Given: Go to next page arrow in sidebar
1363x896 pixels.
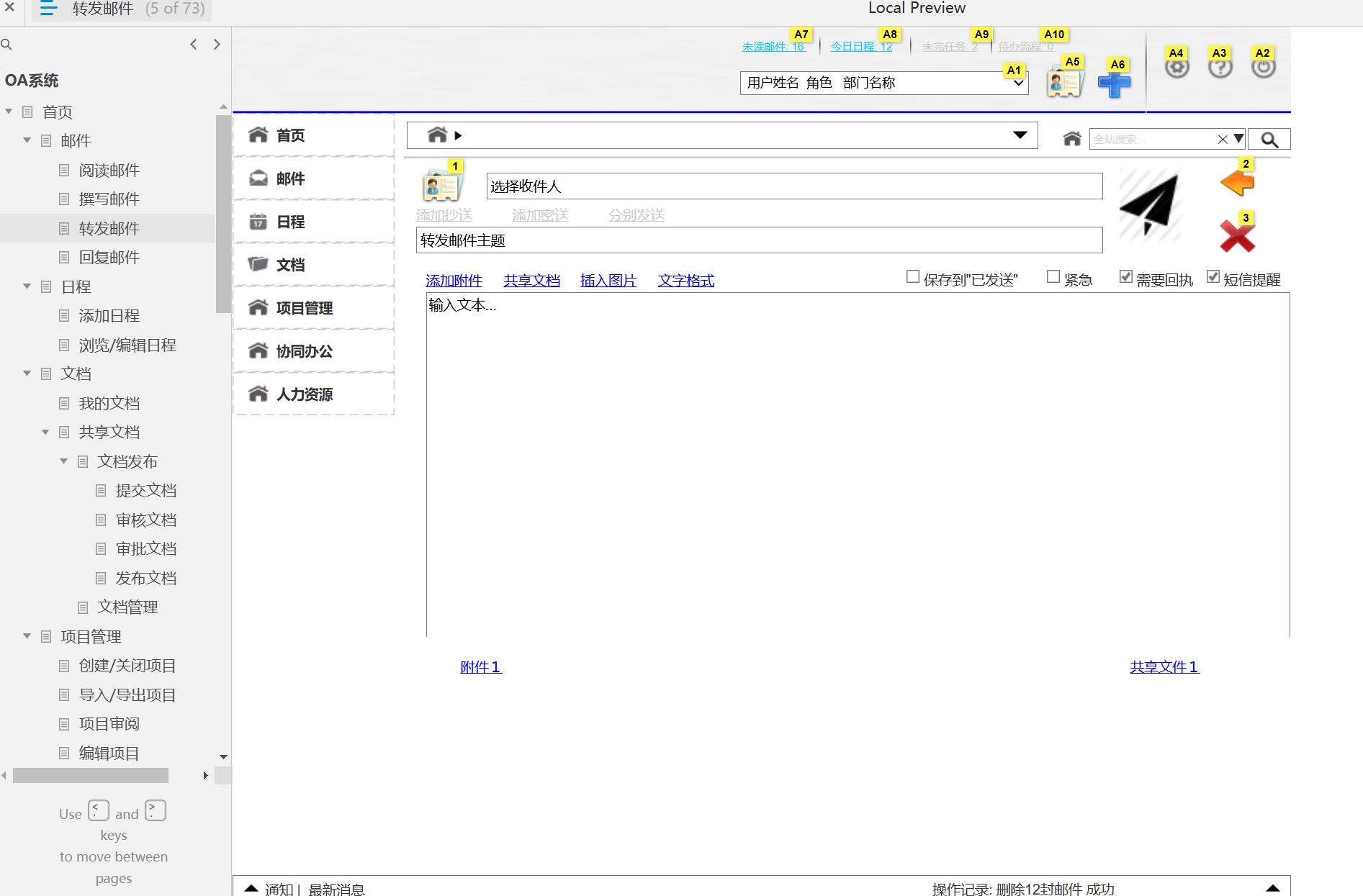Looking at the screenshot, I should pyautogui.click(x=217, y=45).
